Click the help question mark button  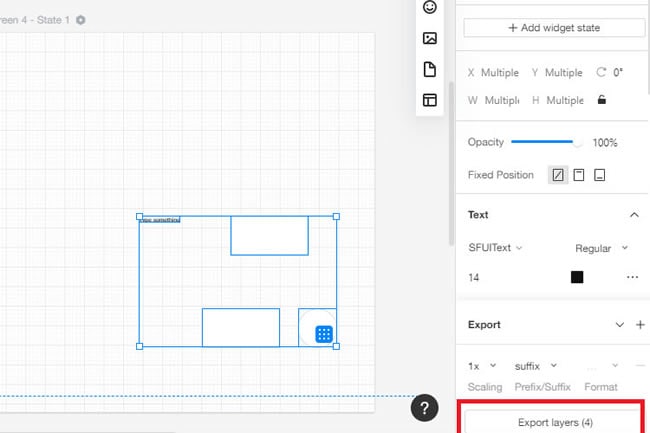424,408
